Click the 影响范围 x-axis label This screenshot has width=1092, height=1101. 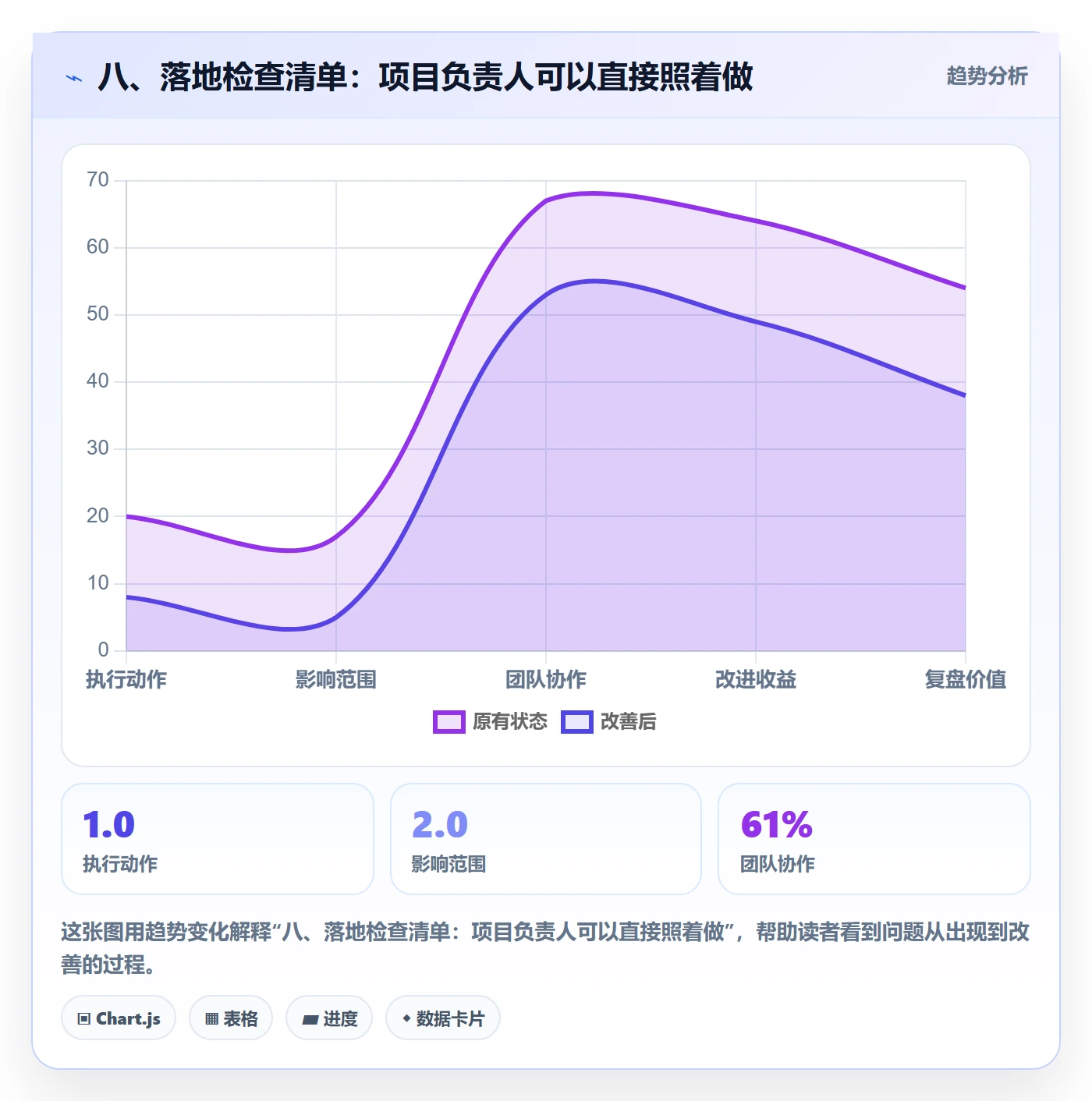point(336,680)
